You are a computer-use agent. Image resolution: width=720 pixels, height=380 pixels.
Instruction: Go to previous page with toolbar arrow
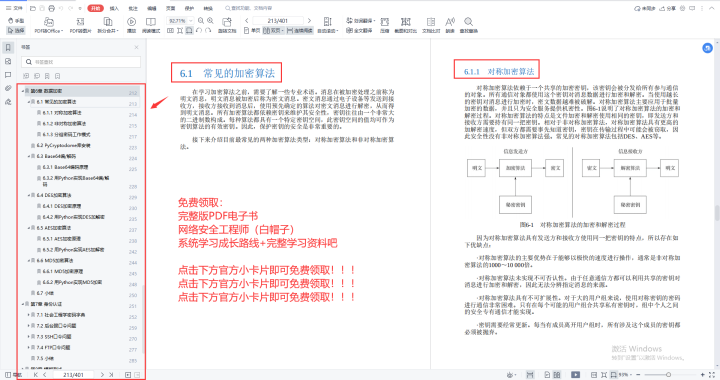[x=247, y=21]
